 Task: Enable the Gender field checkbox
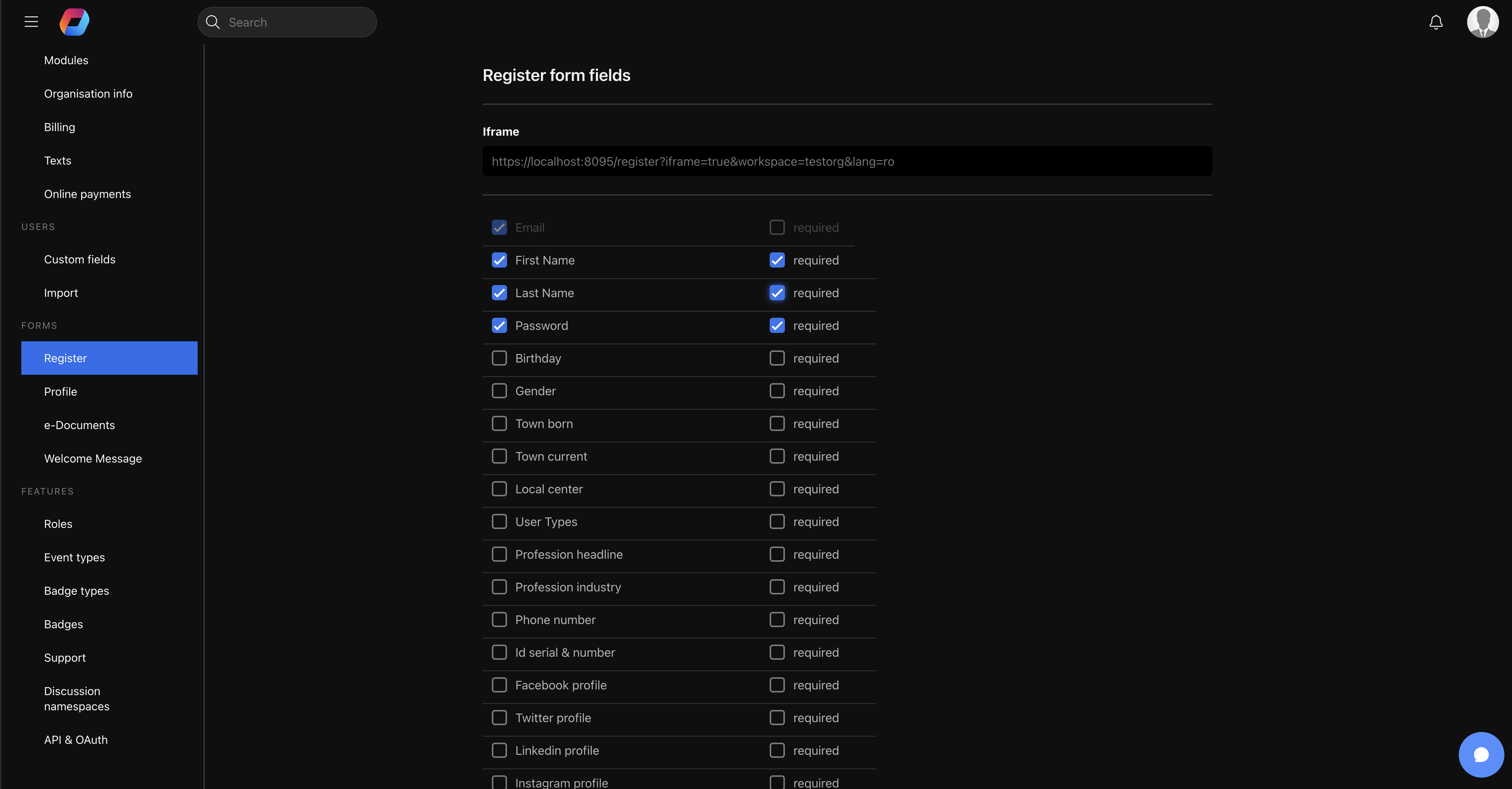(x=499, y=391)
